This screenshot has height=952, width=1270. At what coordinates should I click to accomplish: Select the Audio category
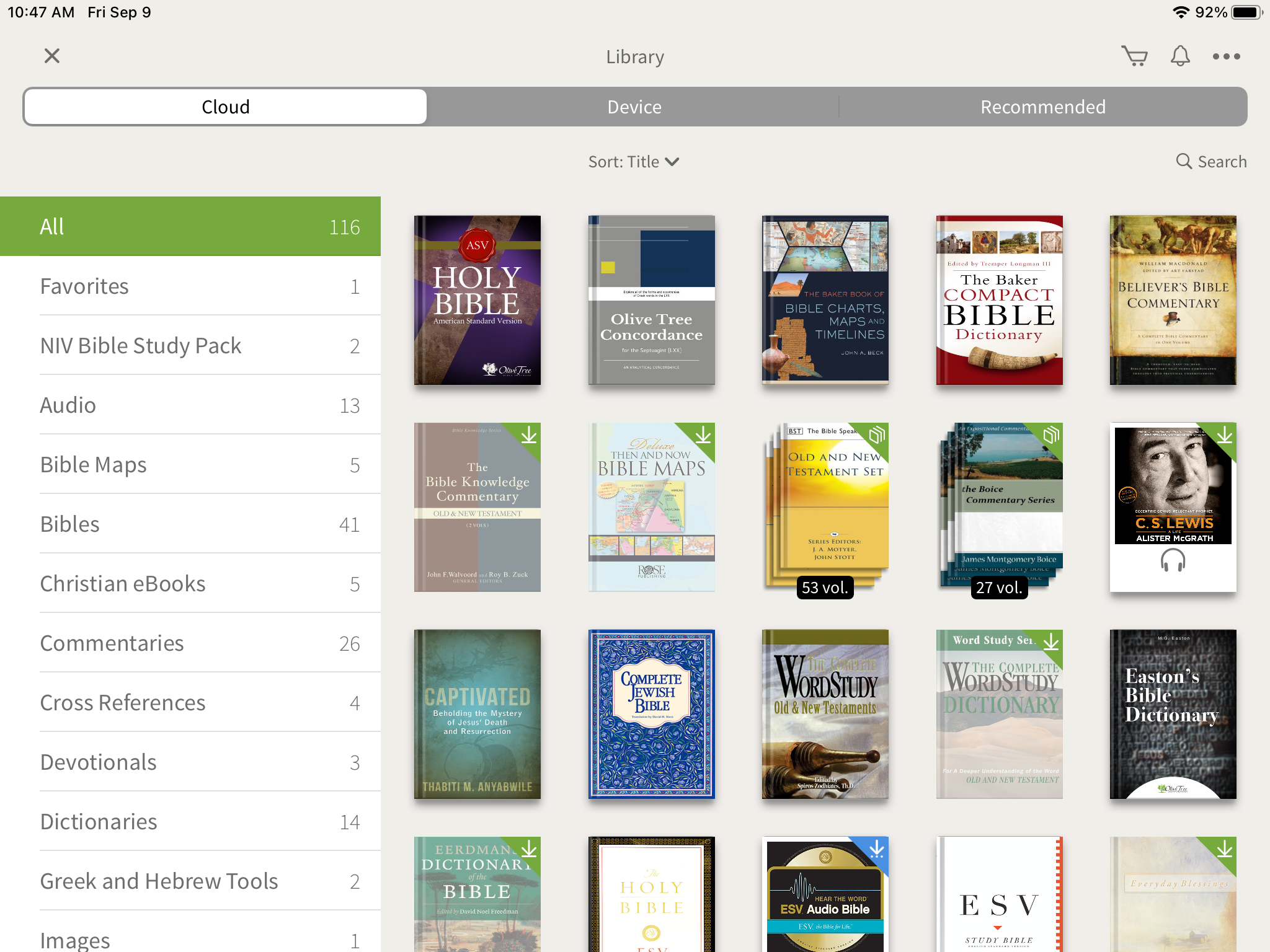point(190,405)
